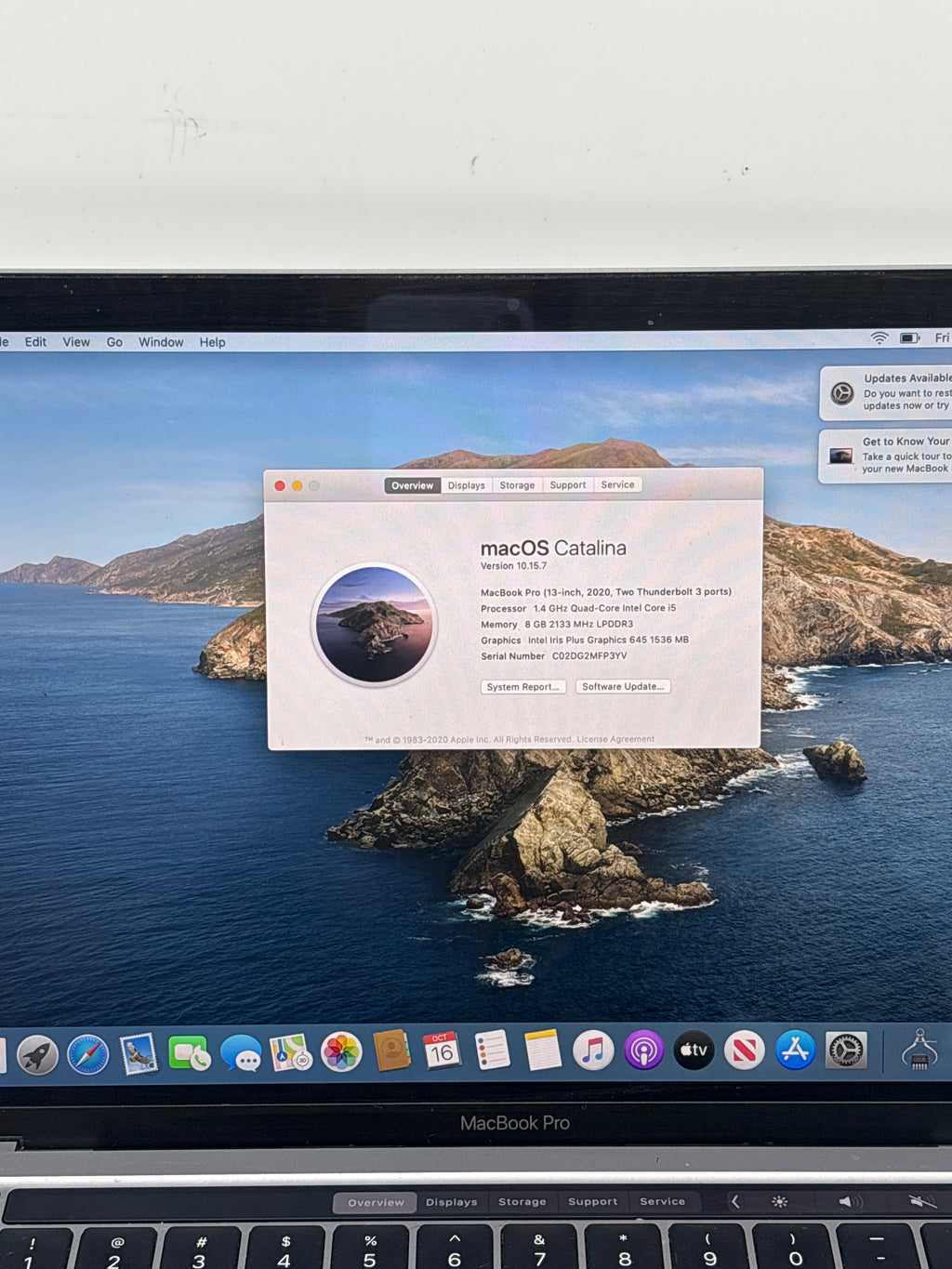Open News app from the Dock
This screenshot has height=1269, width=952.
[x=744, y=1051]
